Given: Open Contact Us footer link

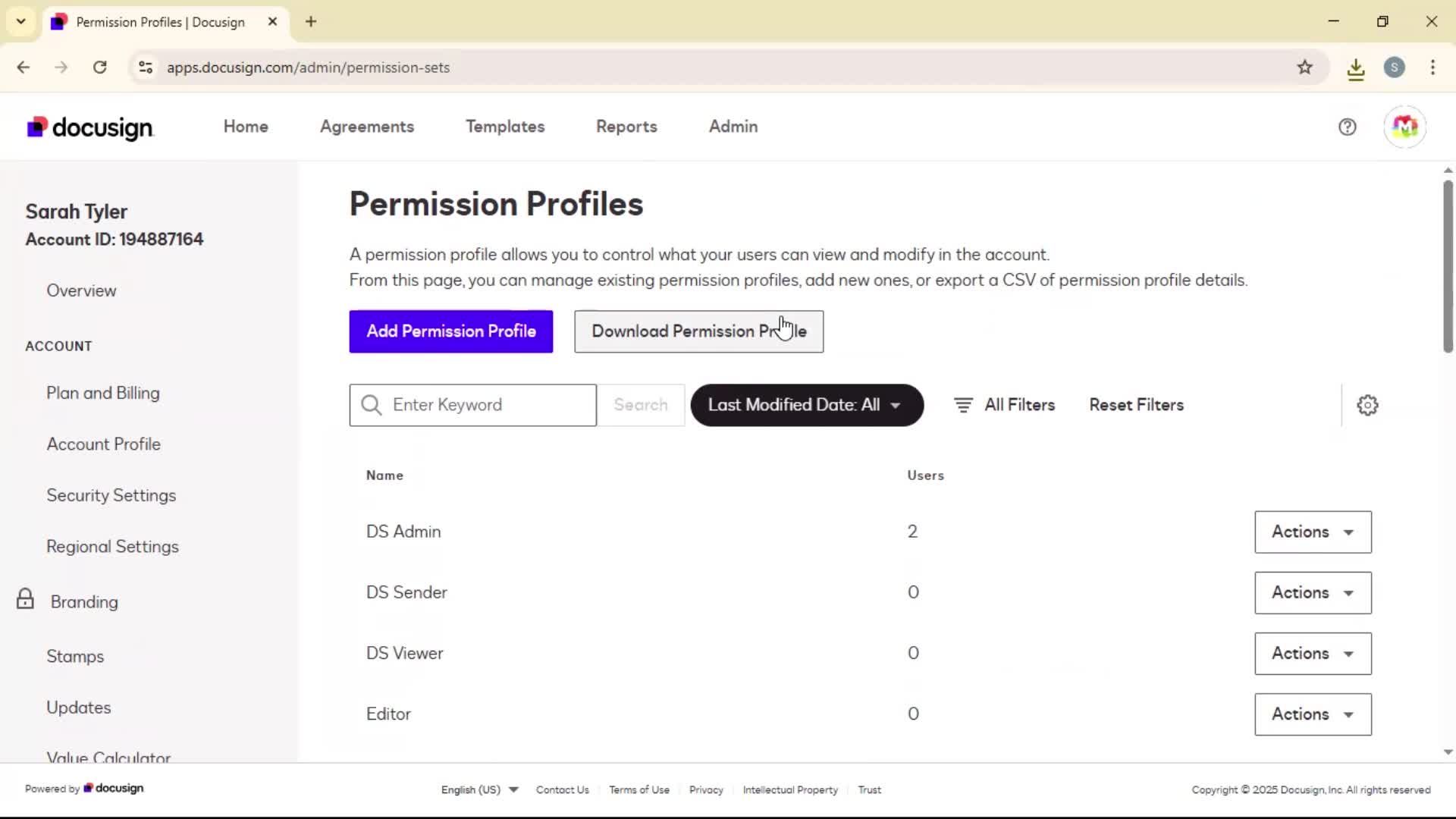Looking at the screenshot, I should 562,789.
